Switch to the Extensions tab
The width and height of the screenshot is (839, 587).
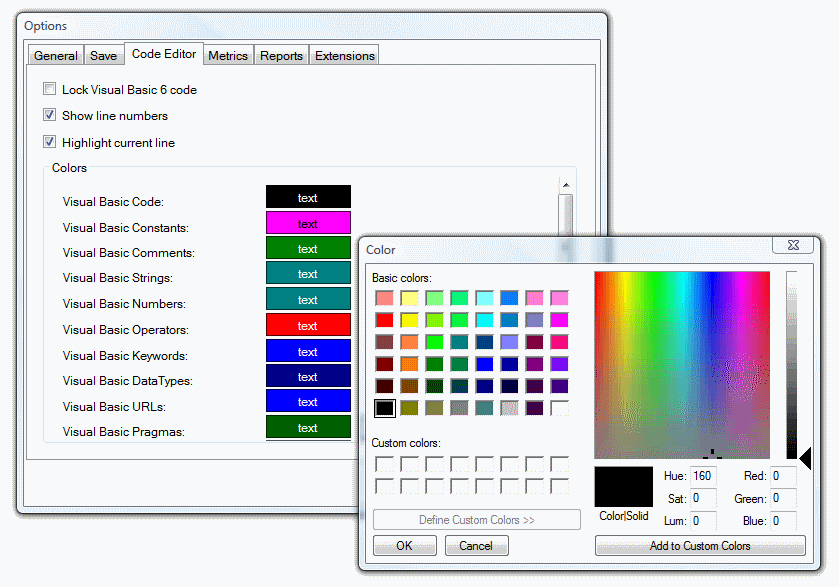point(345,56)
